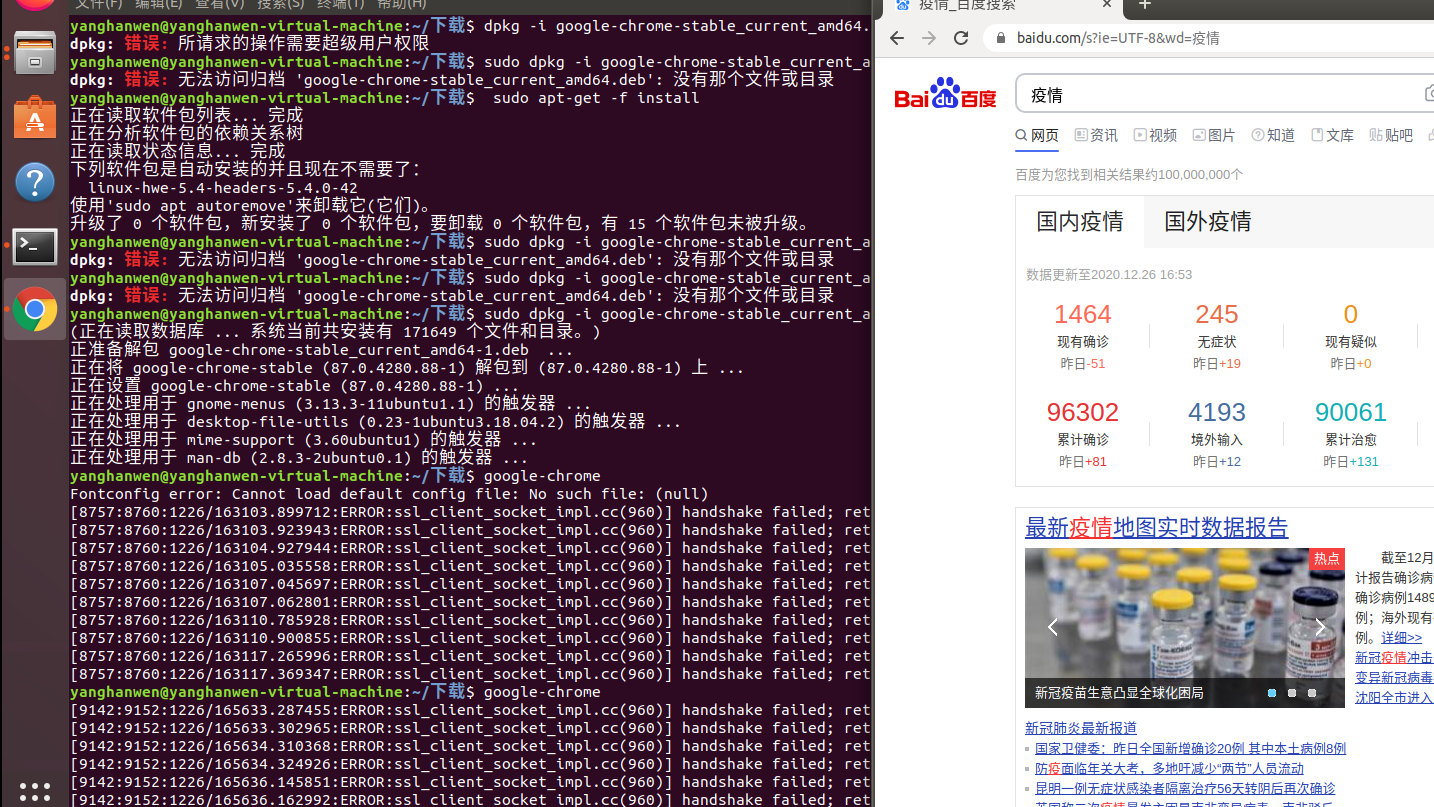
Task: Click the 昨日+81 change under 累计确诊
Action: (1083, 462)
